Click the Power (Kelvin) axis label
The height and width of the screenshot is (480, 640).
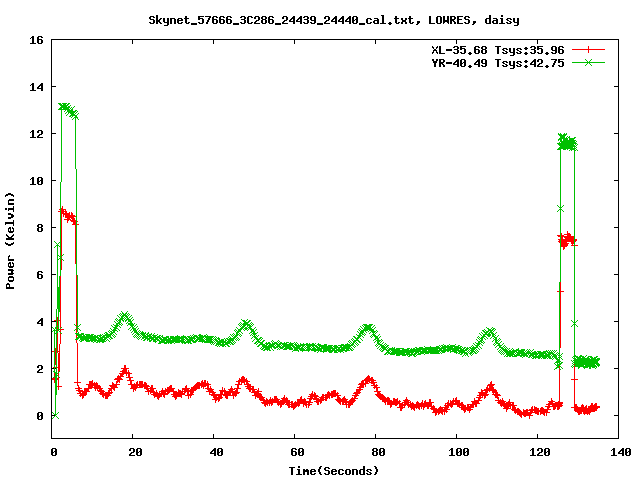point(10,241)
